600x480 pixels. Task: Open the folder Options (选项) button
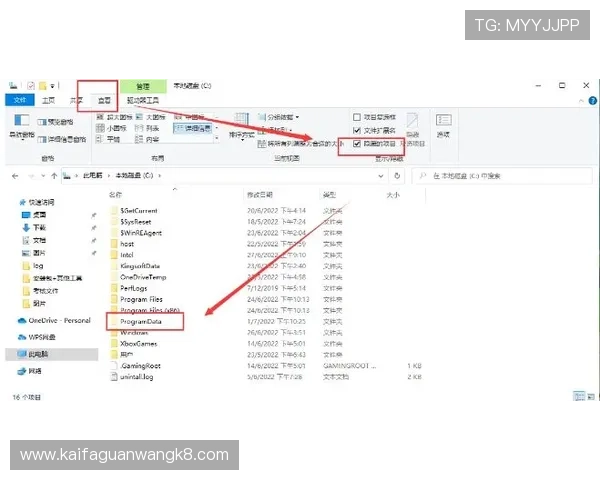click(443, 126)
